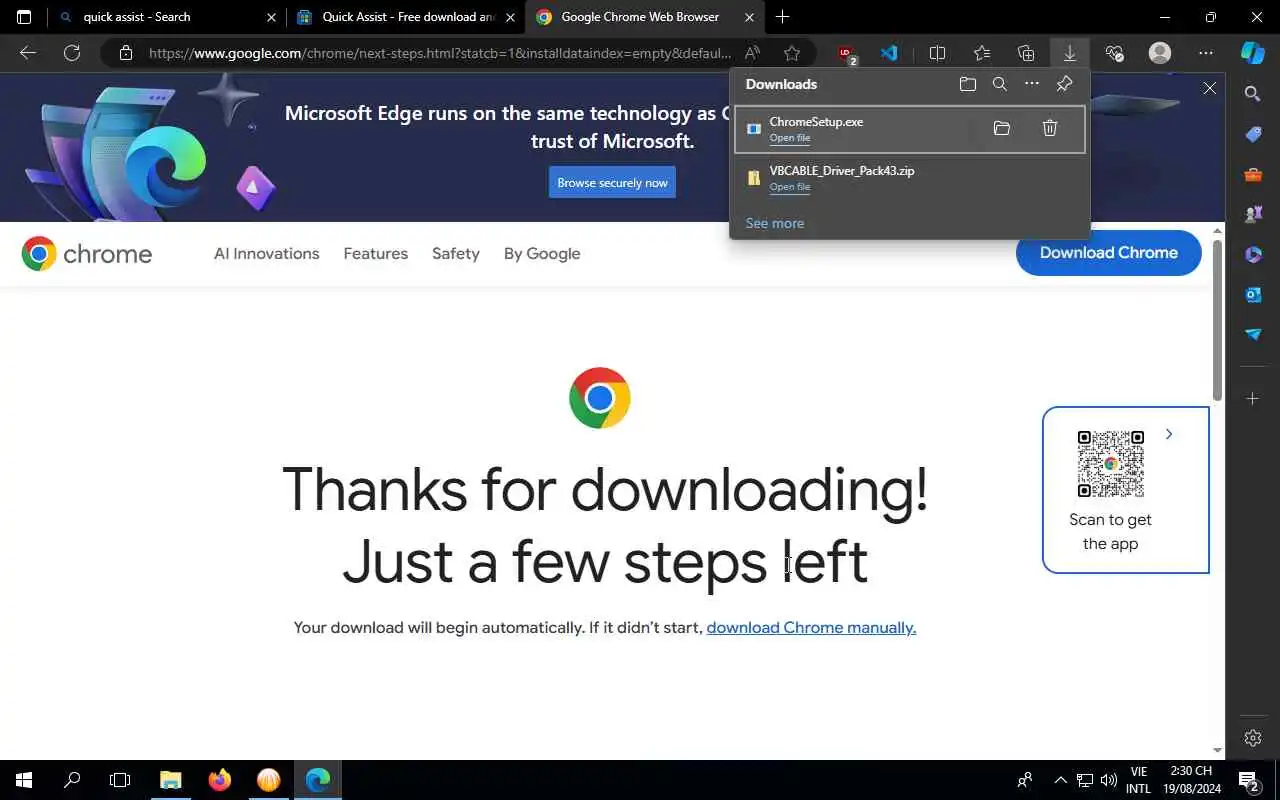Open the Favorites list icon
The image size is (1280, 800).
point(982,53)
